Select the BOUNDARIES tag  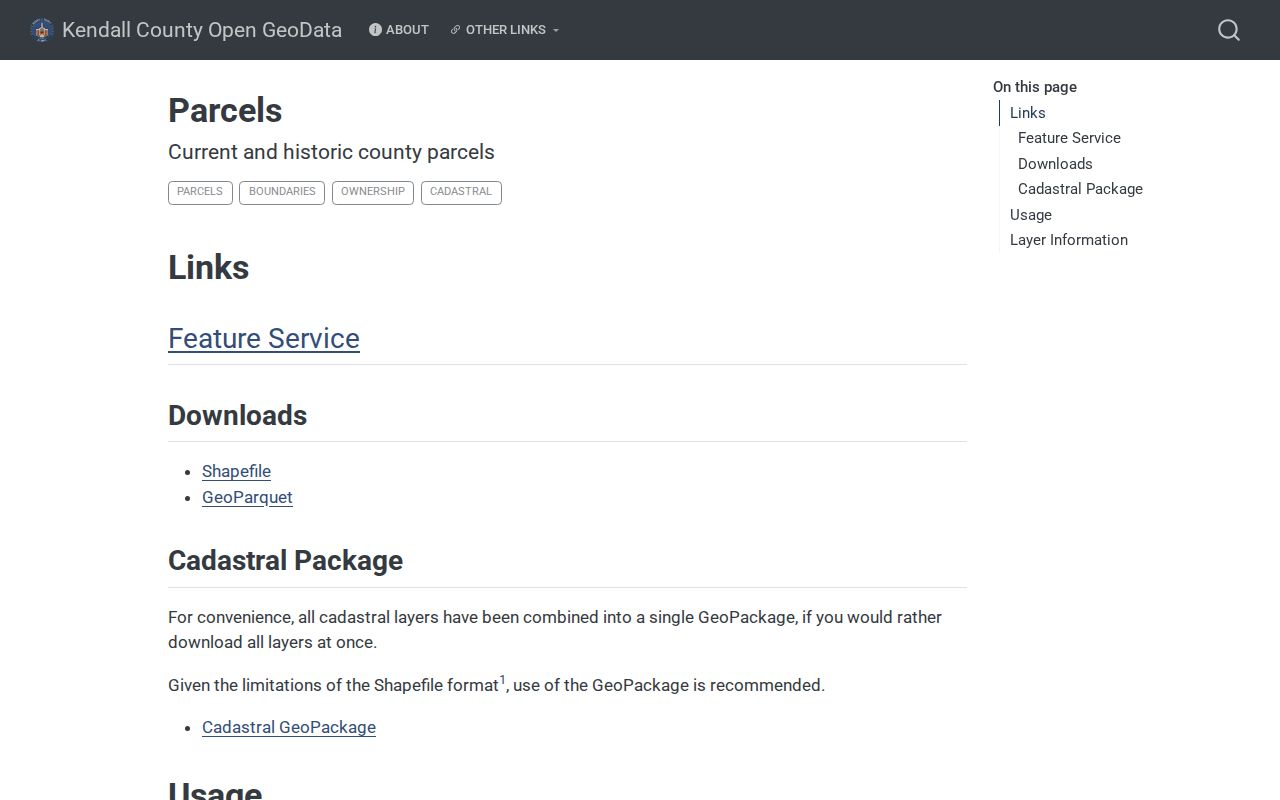(x=282, y=192)
